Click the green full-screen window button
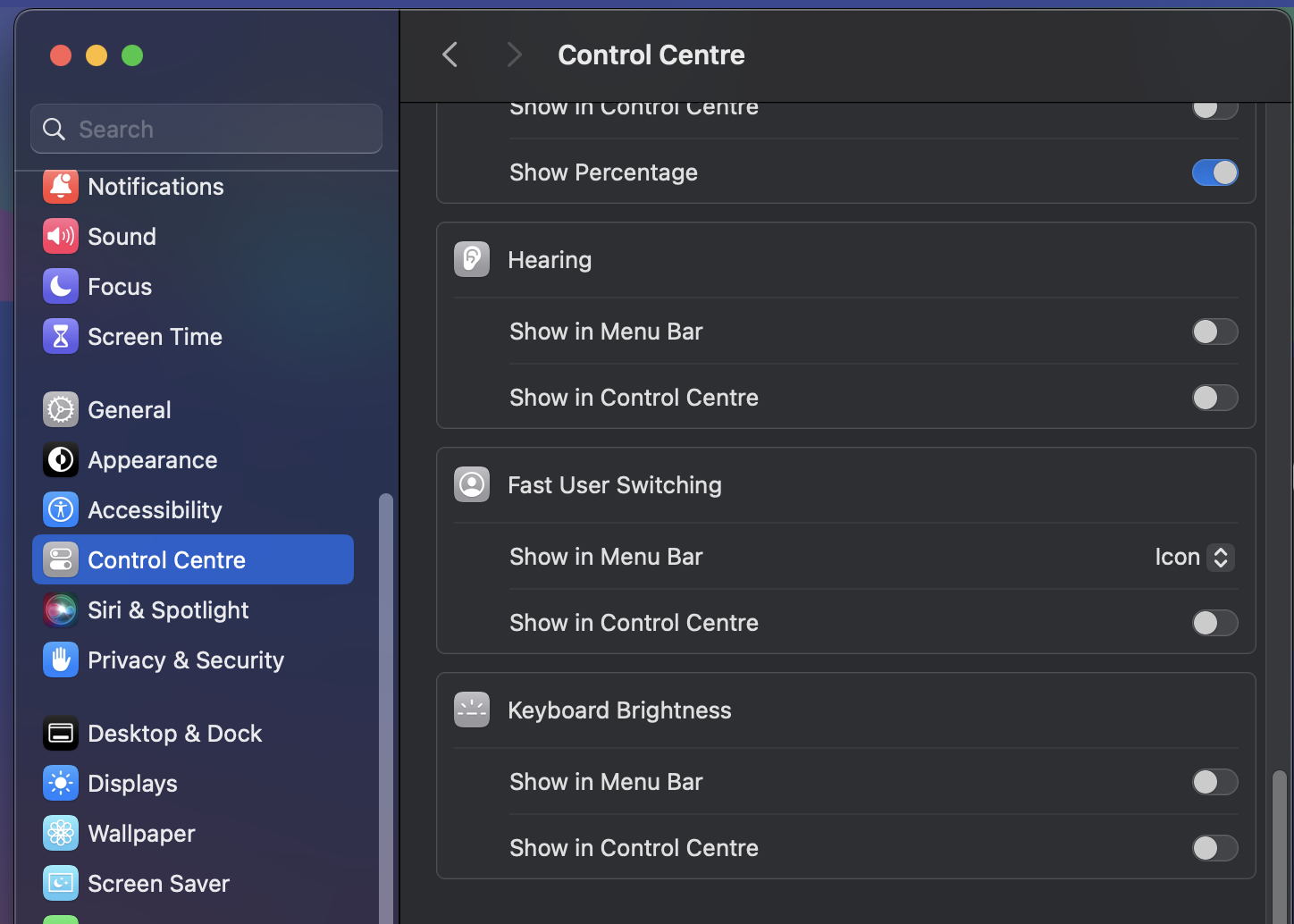 132,55
